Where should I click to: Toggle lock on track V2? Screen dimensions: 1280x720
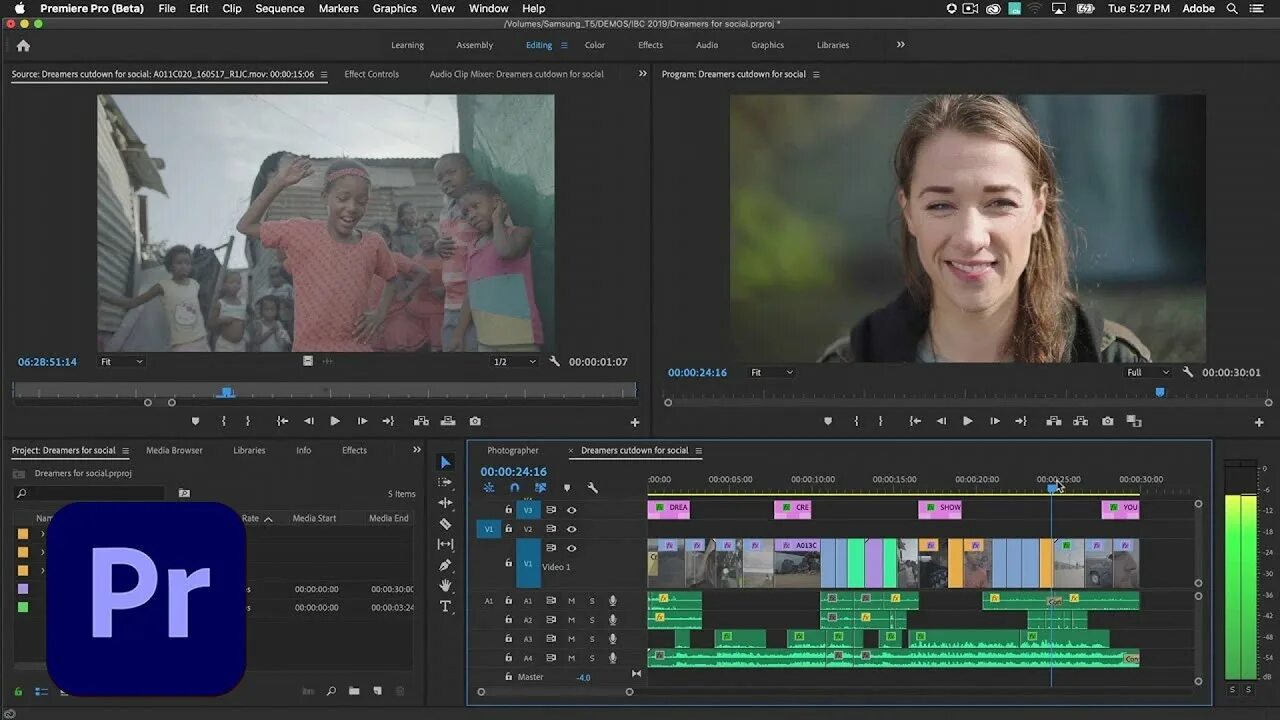click(508, 529)
